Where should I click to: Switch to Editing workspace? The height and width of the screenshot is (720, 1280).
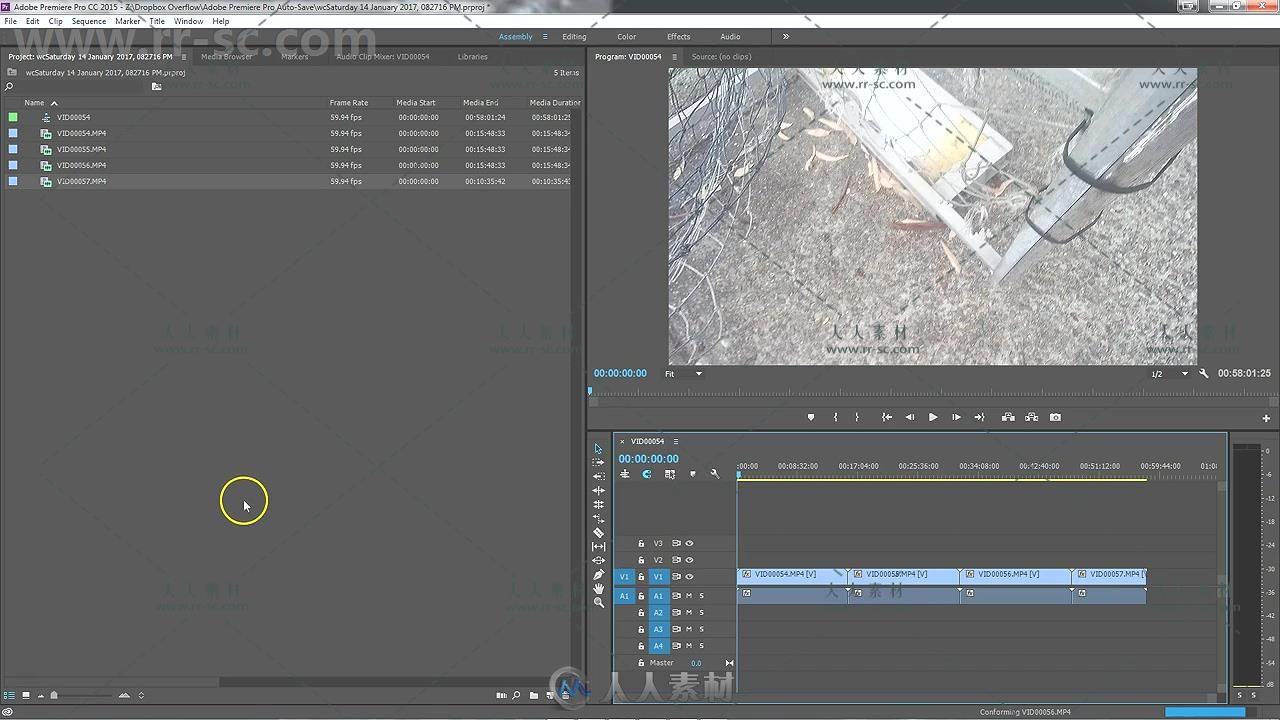pyautogui.click(x=574, y=37)
